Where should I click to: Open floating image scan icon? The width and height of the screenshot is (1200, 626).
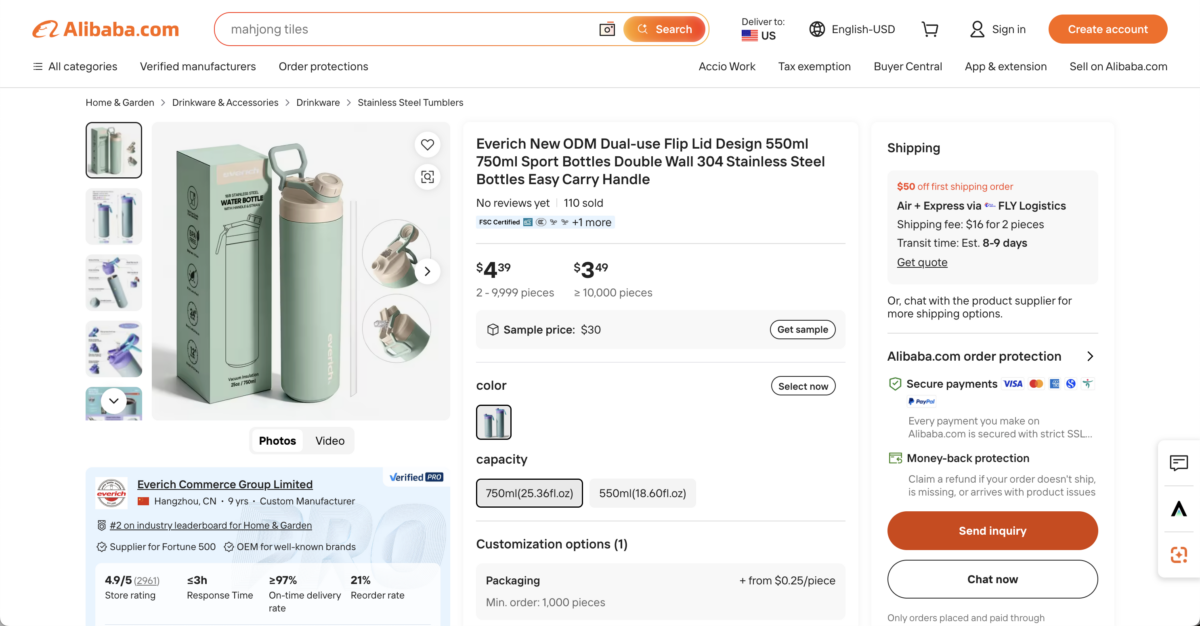coord(1179,554)
